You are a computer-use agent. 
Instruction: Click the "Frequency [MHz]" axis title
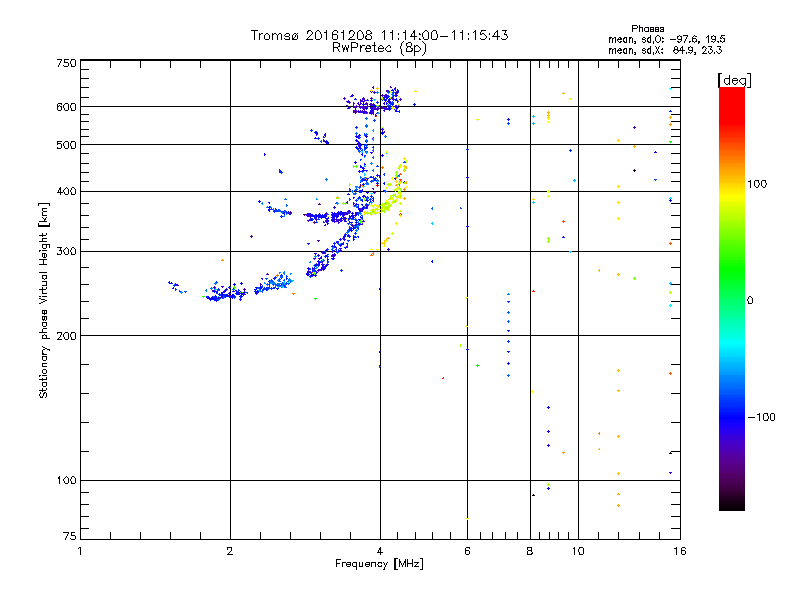point(379,564)
